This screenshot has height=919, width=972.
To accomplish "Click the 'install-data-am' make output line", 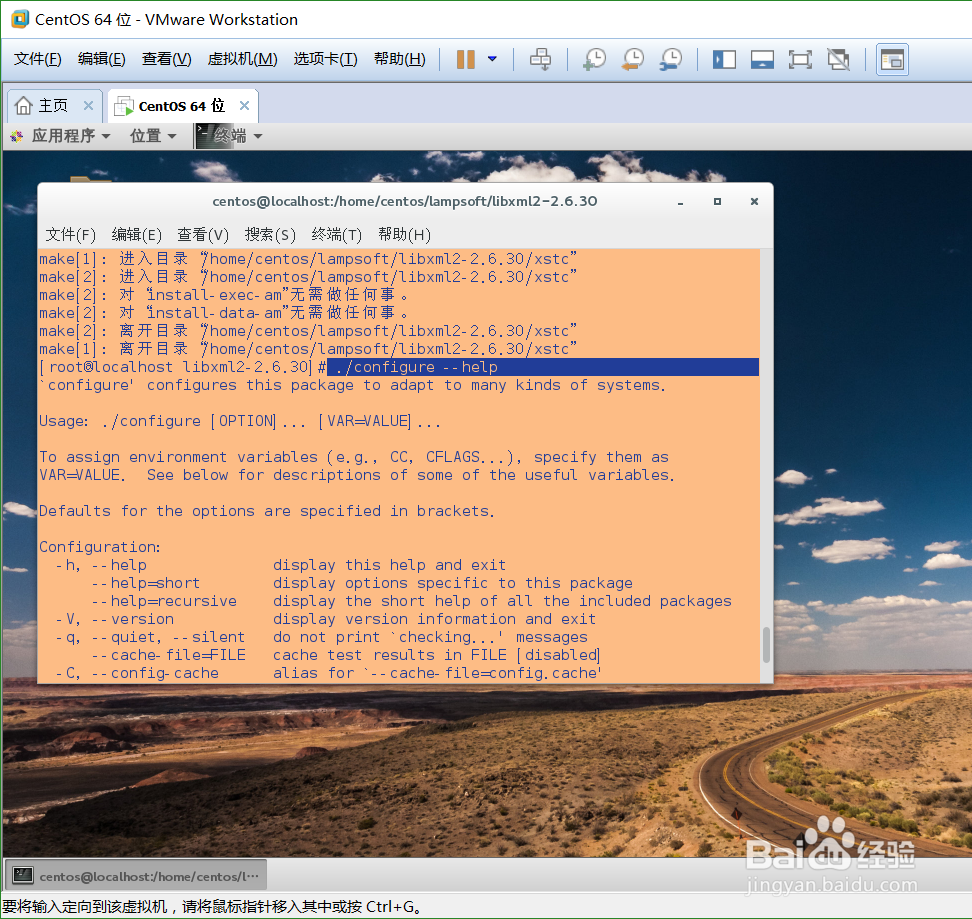I will click(224, 313).
